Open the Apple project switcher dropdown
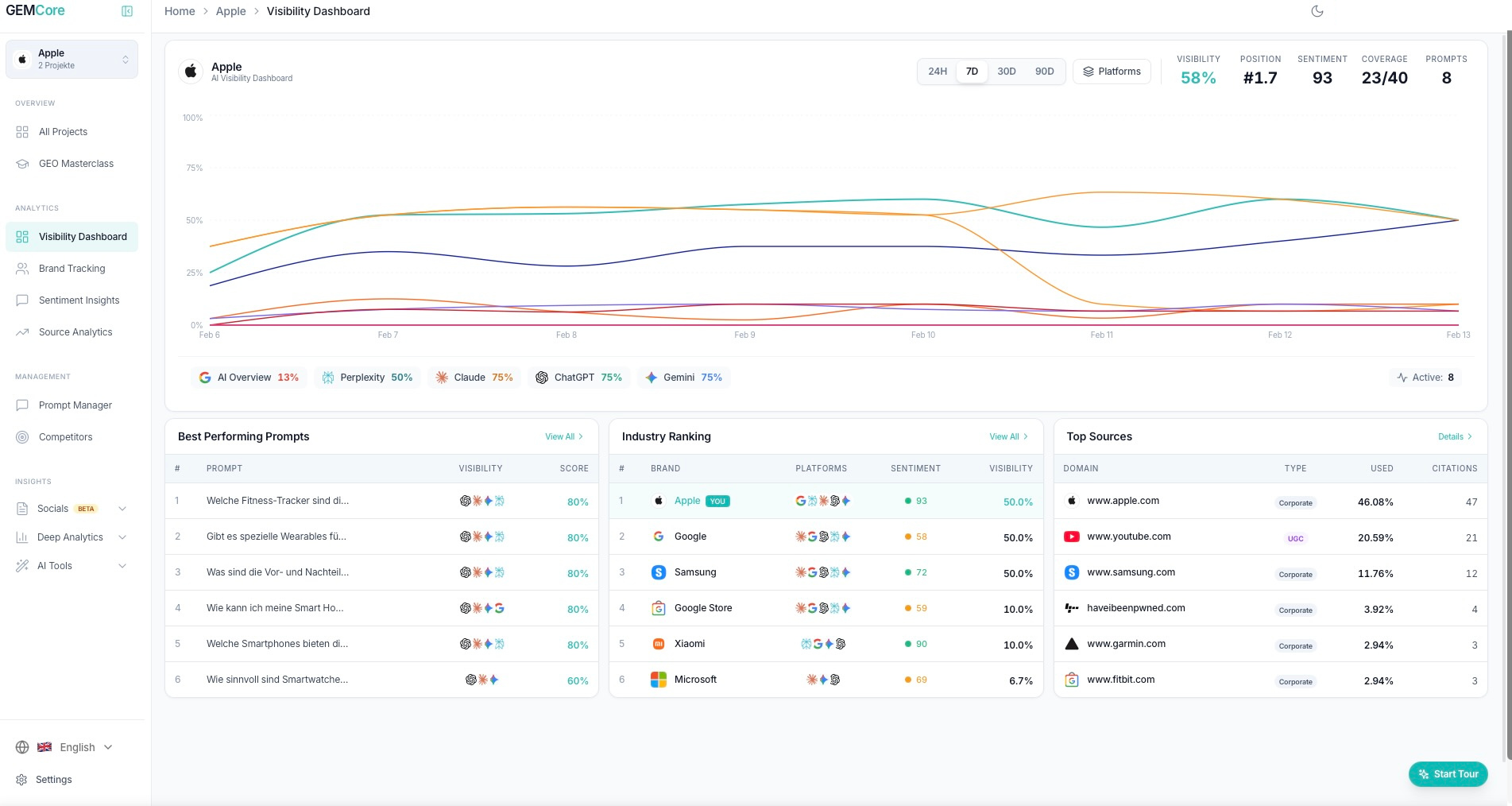 pyautogui.click(x=72, y=60)
